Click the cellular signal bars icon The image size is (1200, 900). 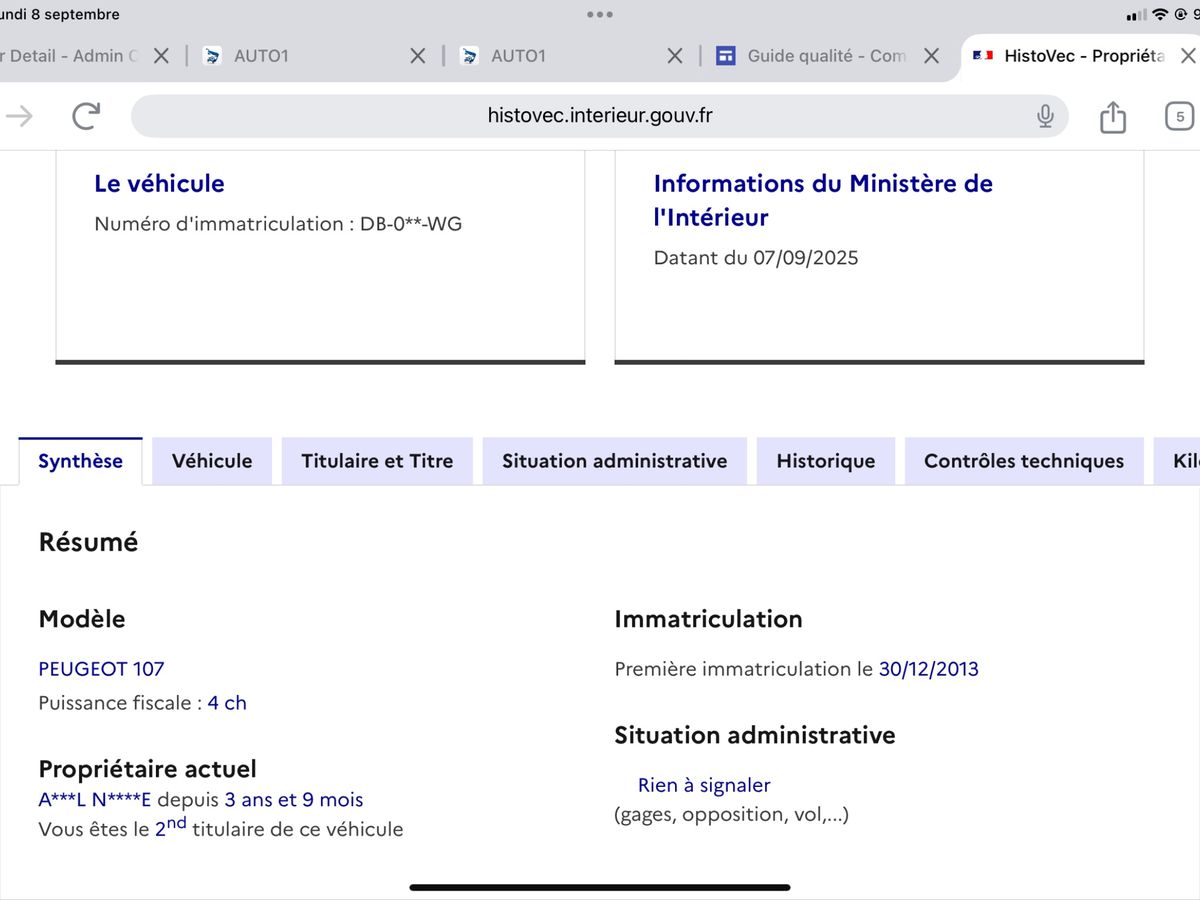pyautogui.click(x=1136, y=15)
